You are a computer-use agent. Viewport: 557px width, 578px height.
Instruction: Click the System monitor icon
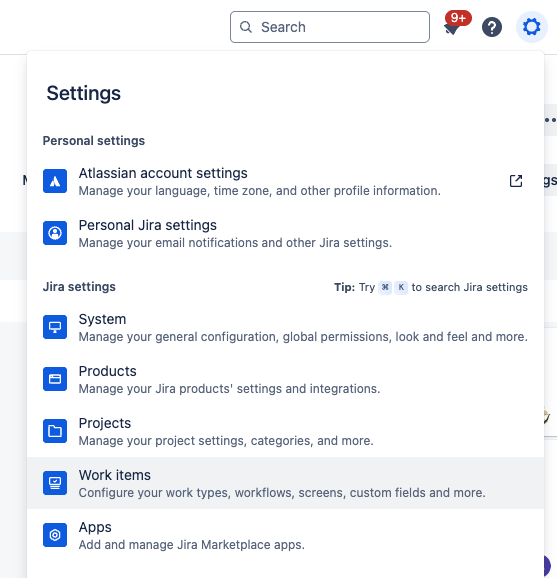coord(55,327)
